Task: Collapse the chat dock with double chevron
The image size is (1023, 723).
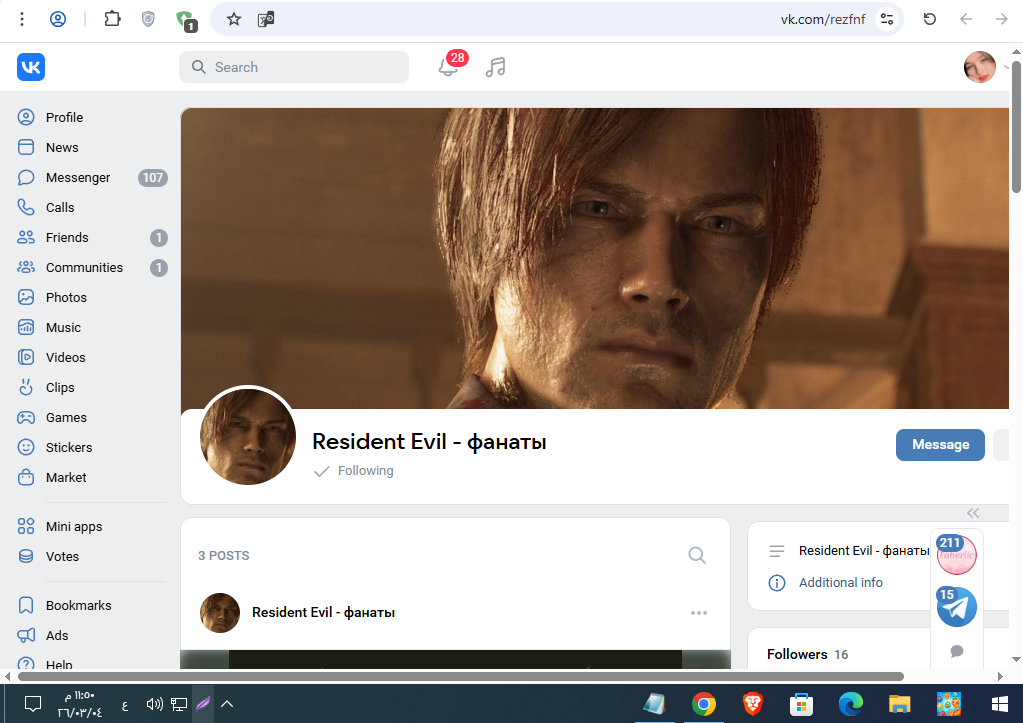Action: [973, 513]
